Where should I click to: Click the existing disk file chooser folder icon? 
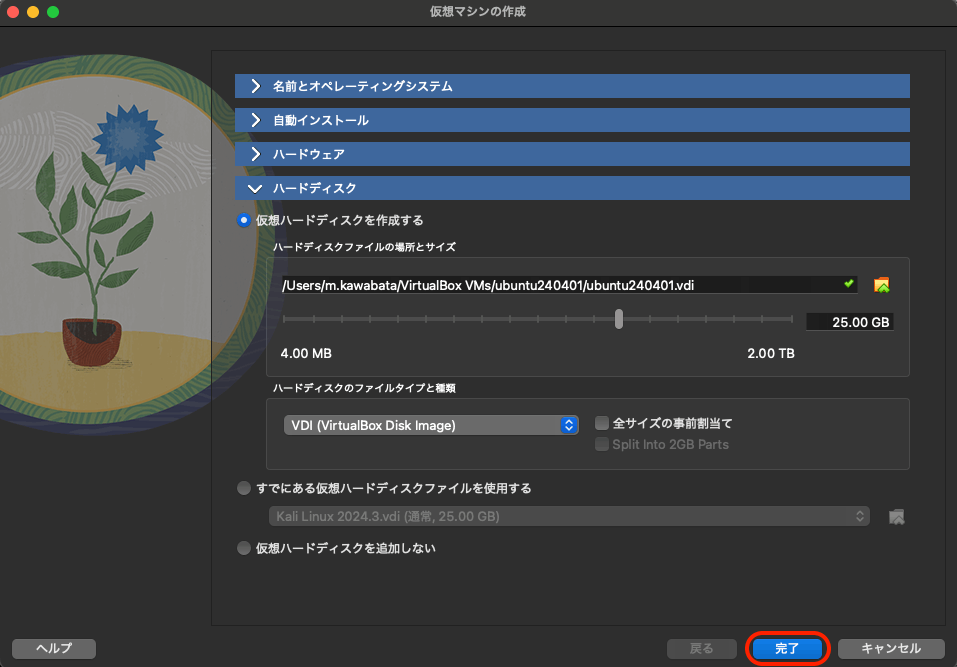click(x=896, y=517)
